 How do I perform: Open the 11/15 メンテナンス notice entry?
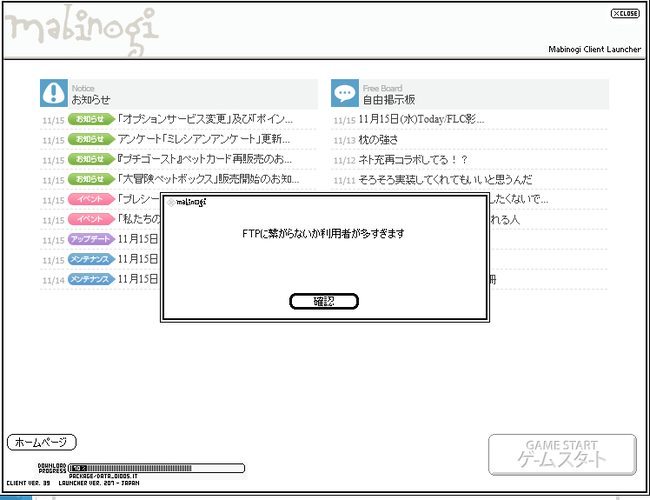(138, 259)
